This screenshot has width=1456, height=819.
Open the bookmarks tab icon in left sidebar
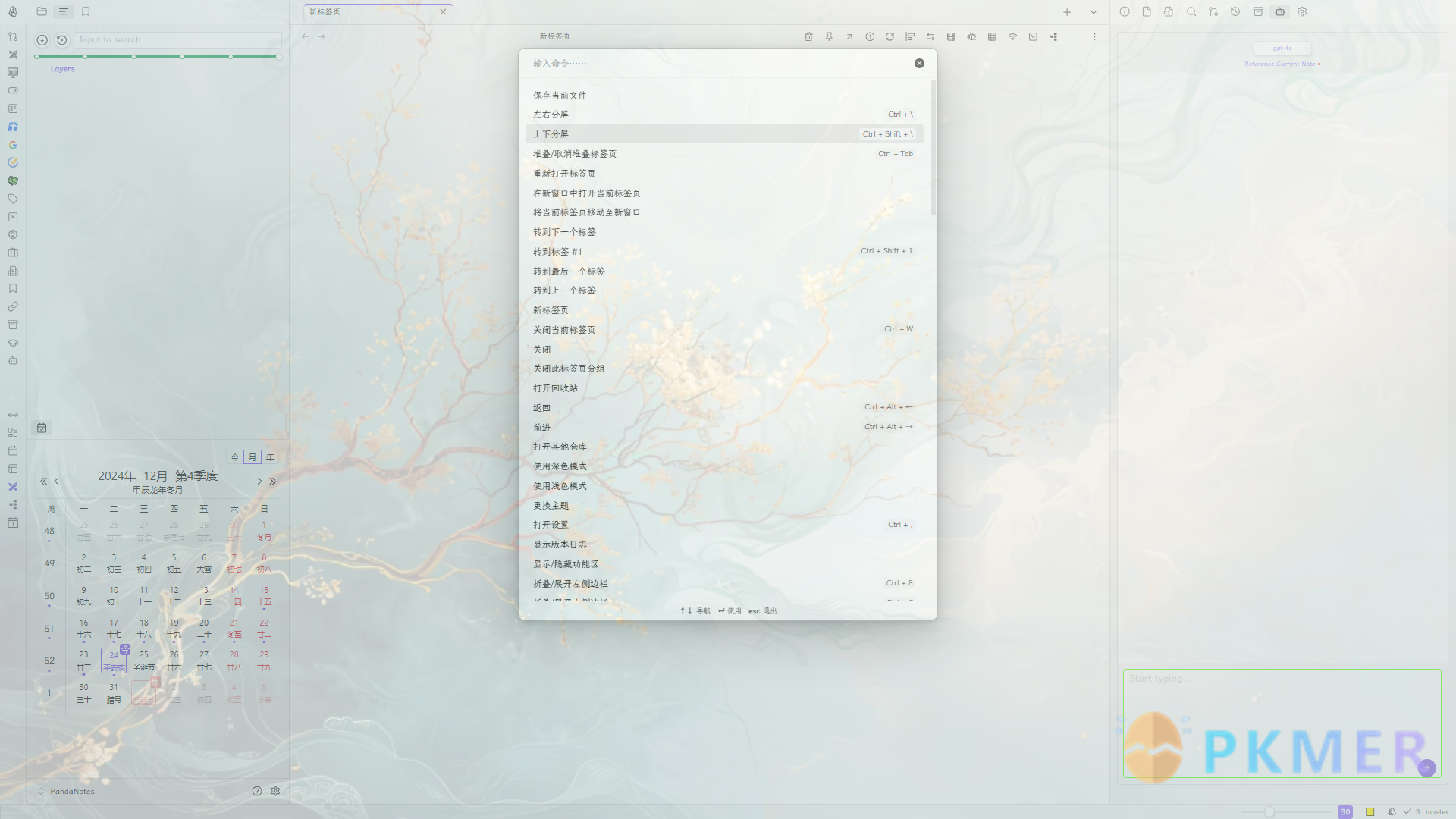pos(86,11)
